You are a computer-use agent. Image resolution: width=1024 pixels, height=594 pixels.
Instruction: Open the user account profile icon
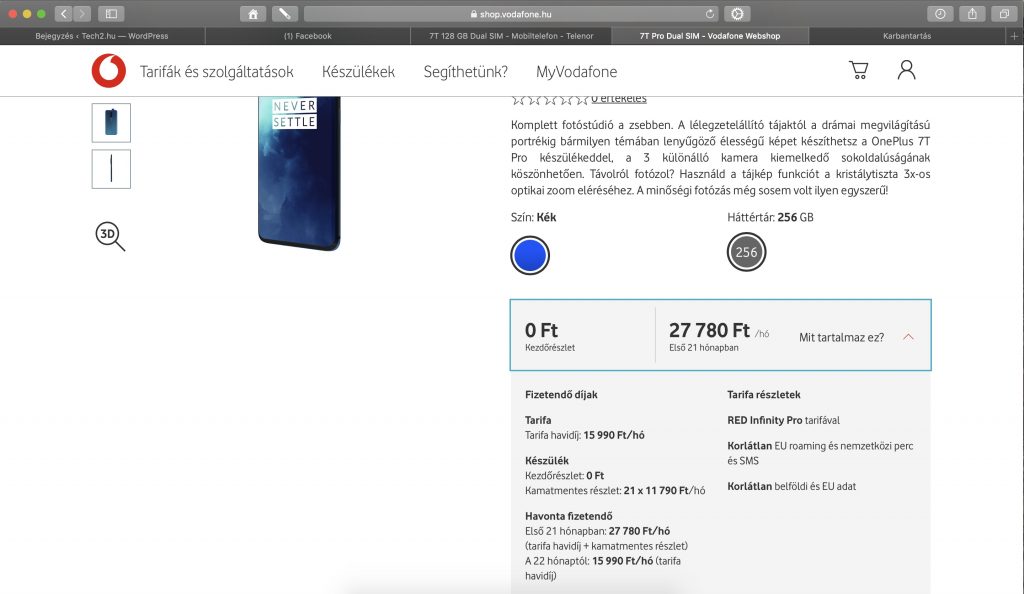906,70
